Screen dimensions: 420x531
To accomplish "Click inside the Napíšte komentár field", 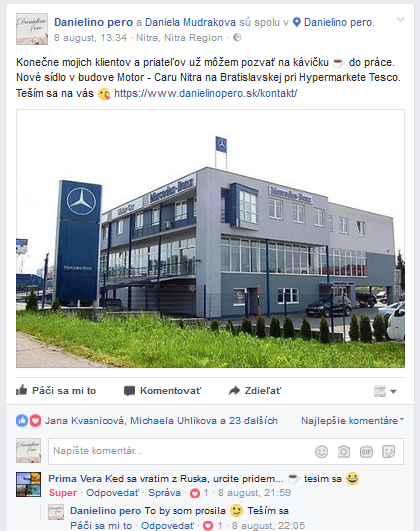I will tap(180, 451).
